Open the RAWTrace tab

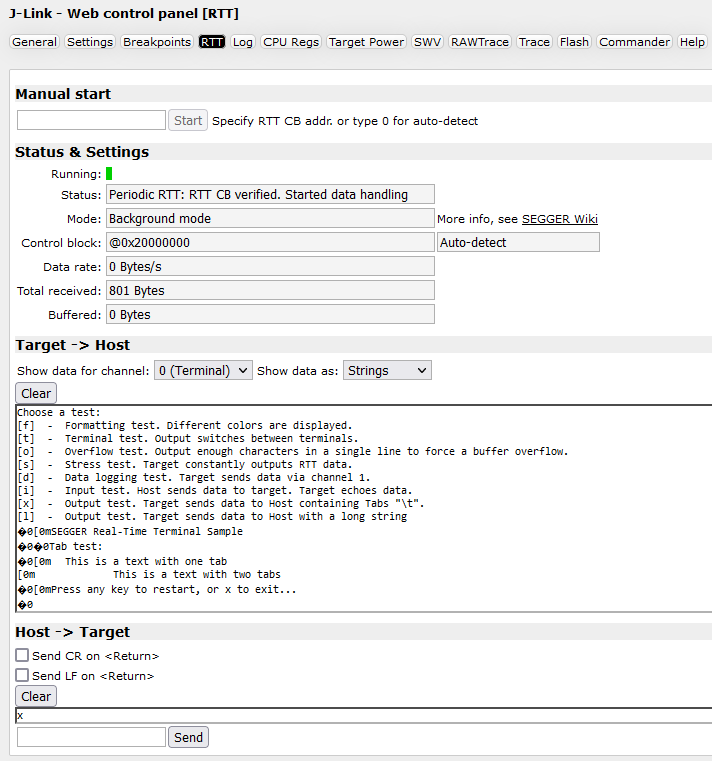[x=479, y=42]
